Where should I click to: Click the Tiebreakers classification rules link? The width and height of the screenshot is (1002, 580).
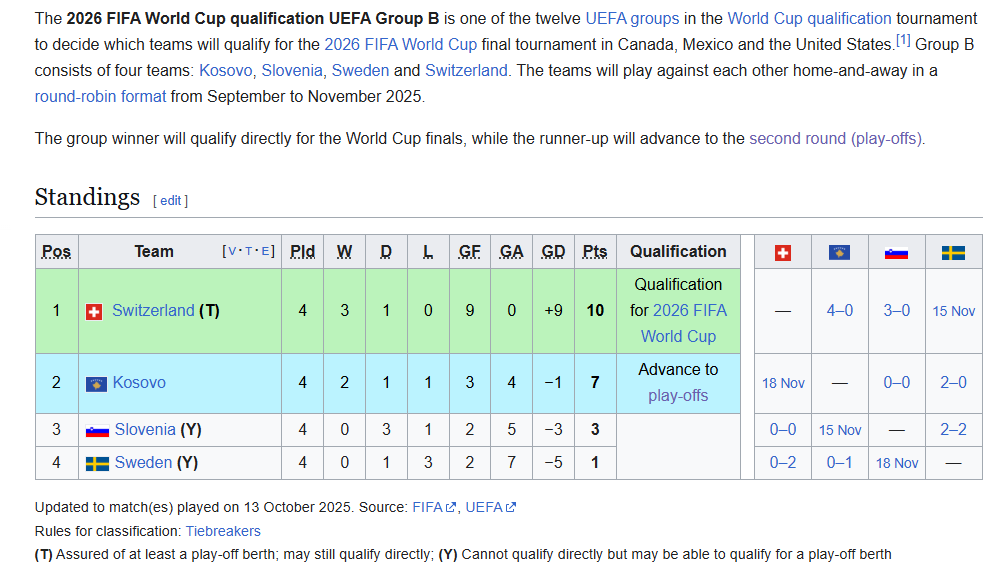223,531
